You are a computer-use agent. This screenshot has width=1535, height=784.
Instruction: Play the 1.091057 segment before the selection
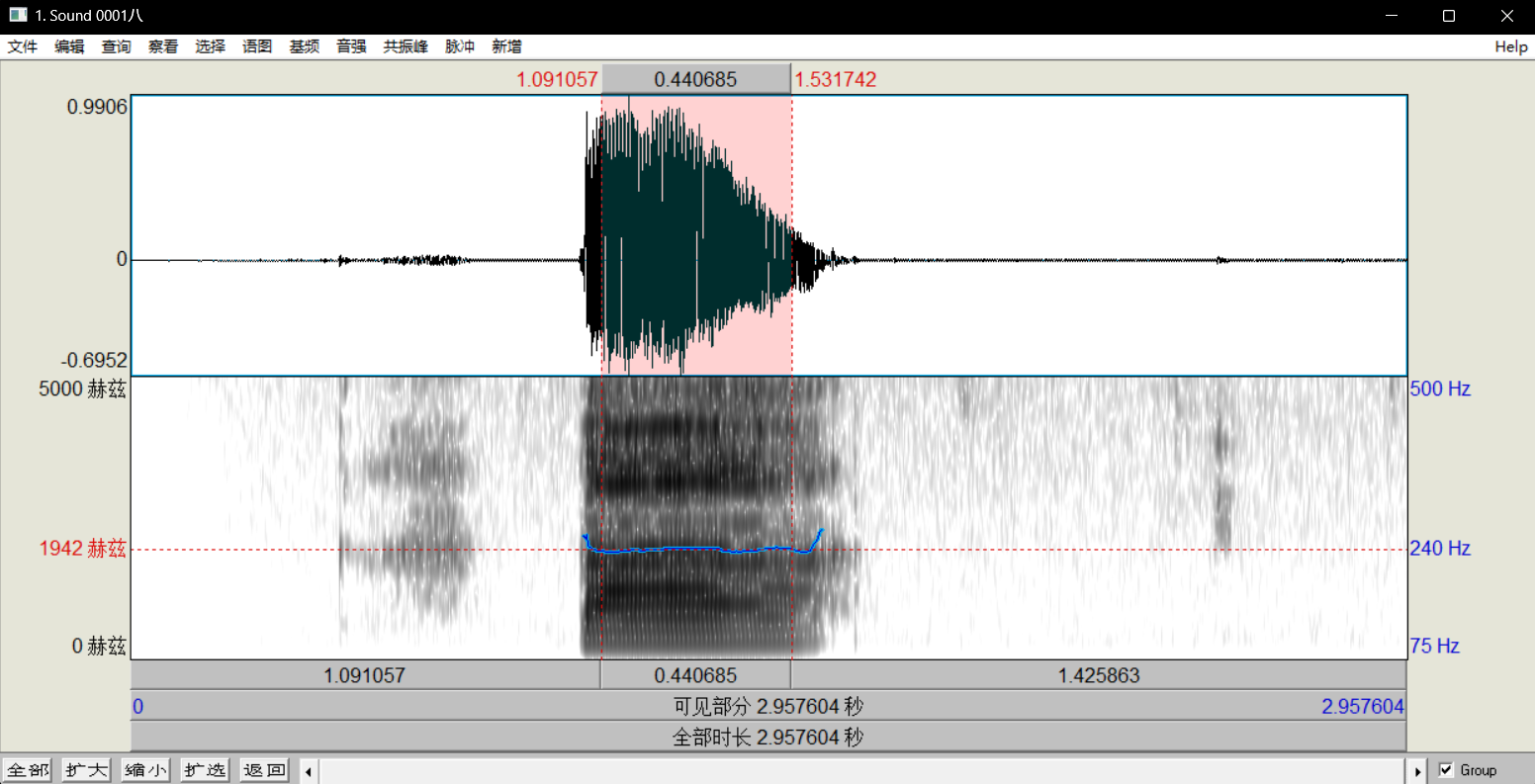[x=365, y=675]
